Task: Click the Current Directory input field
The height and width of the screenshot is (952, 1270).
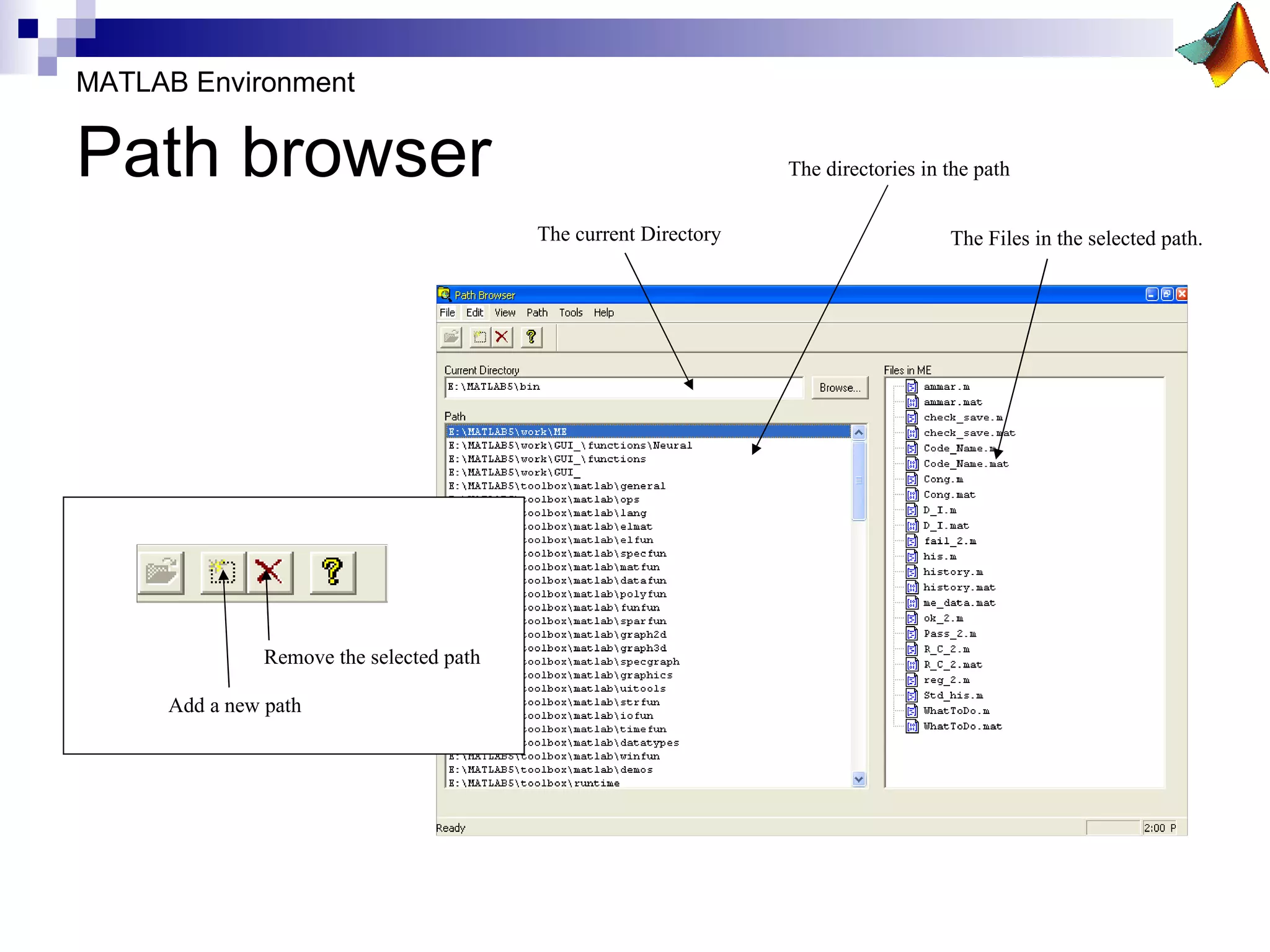Action: pyautogui.click(x=624, y=387)
